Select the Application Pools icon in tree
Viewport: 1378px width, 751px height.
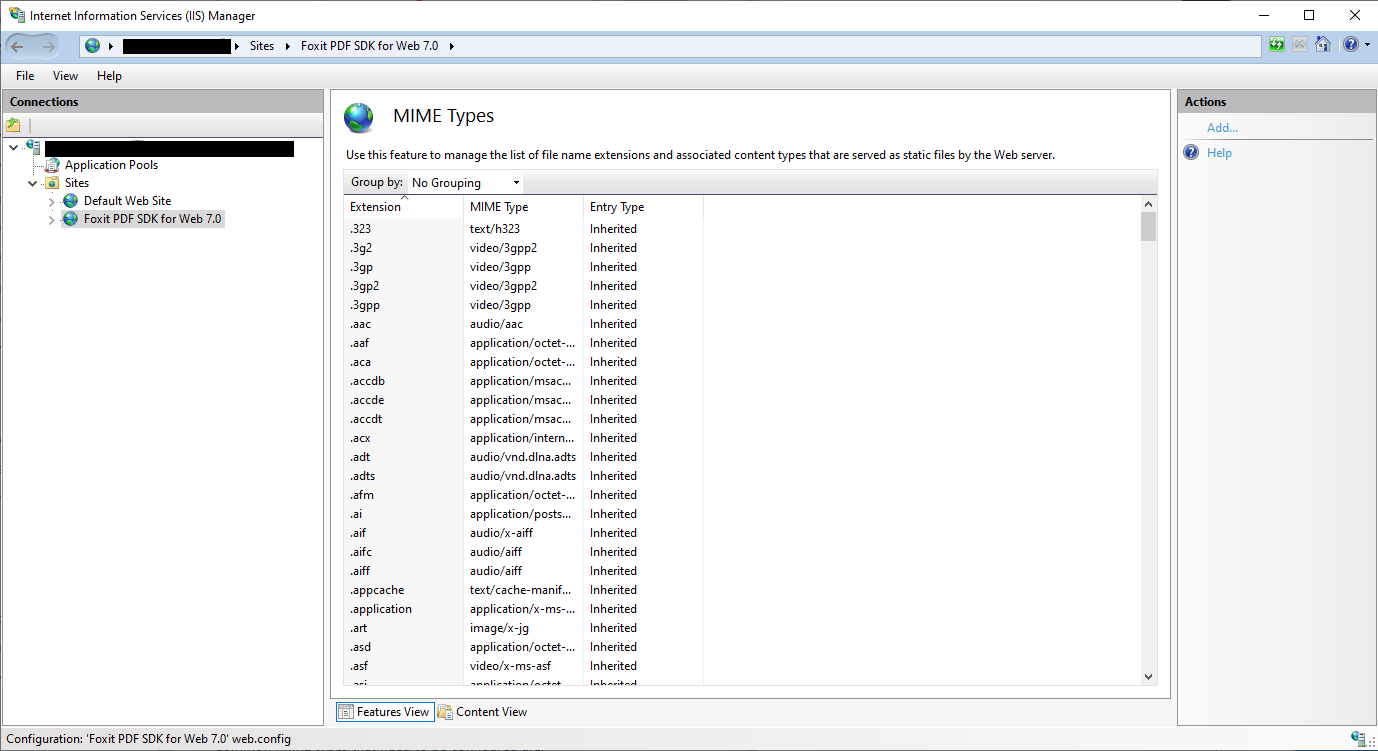[53, 165]
